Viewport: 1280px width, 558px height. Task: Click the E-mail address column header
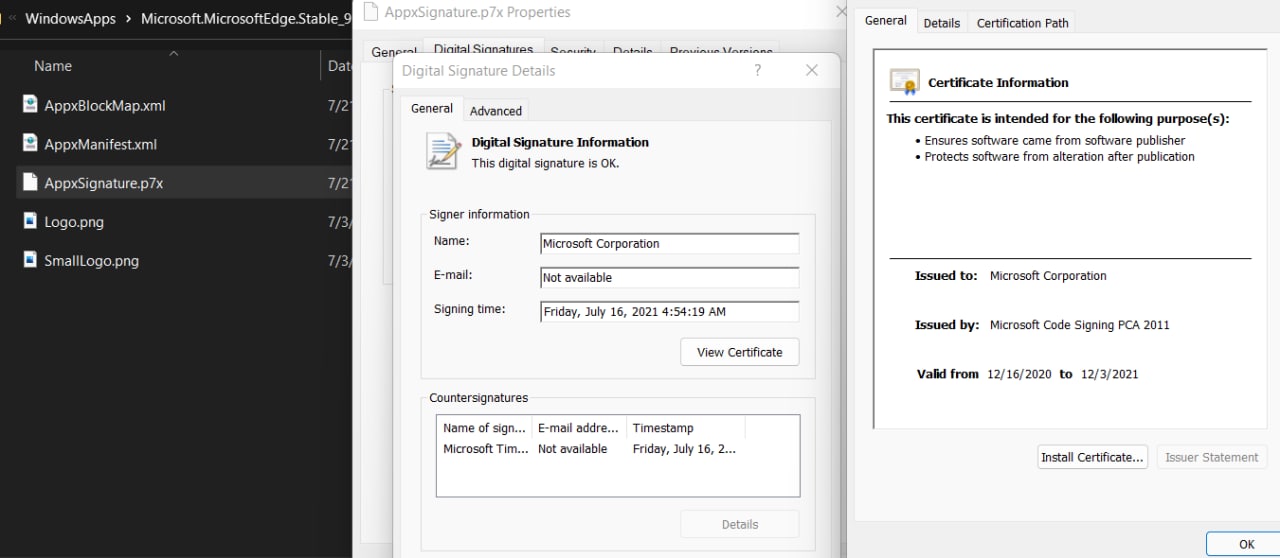pos(579,428)
